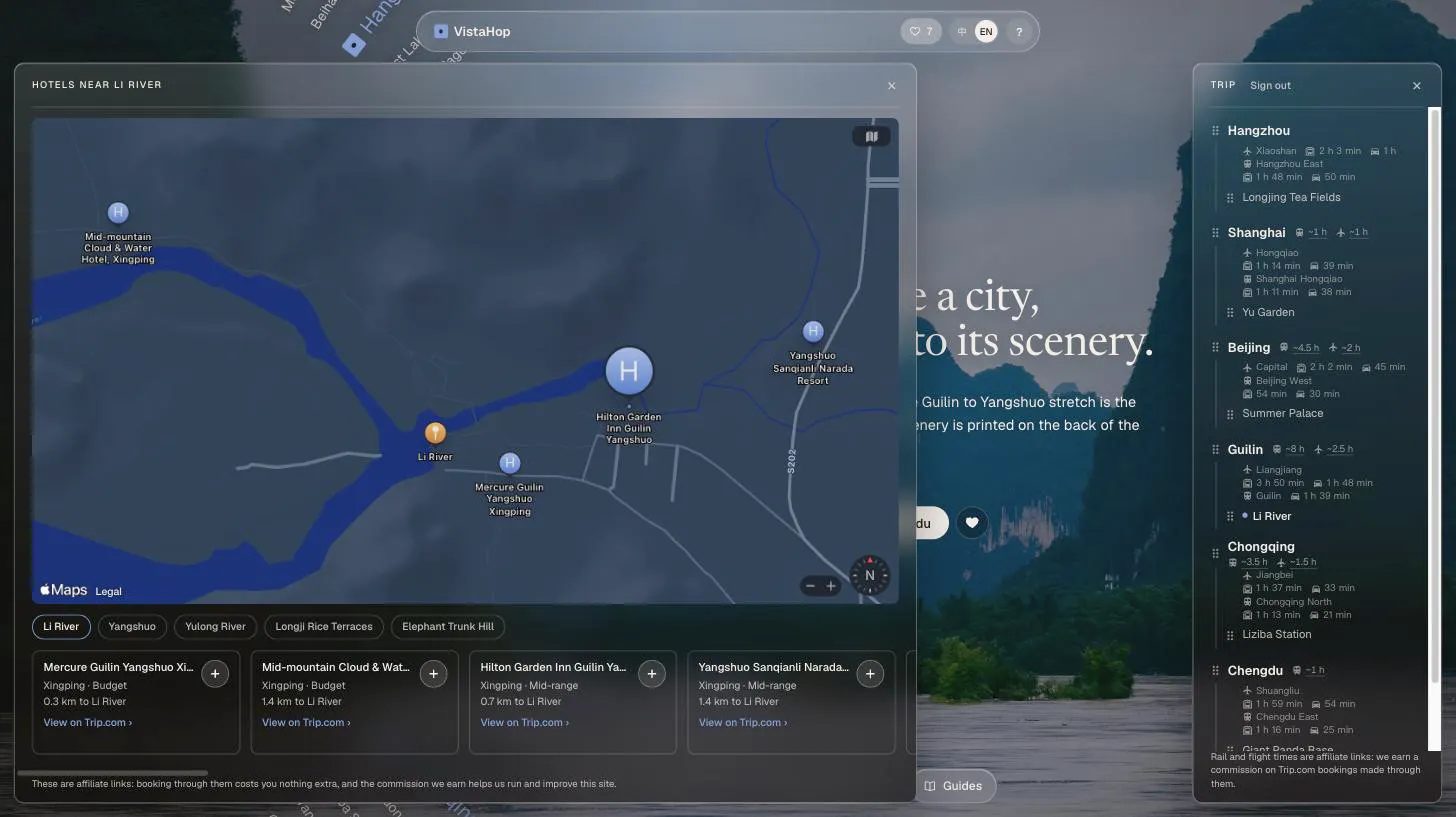Add Yangshuo Sanqianli Narada with plus
This screenshot has width=1456, height=817.
tap(870, 674)
